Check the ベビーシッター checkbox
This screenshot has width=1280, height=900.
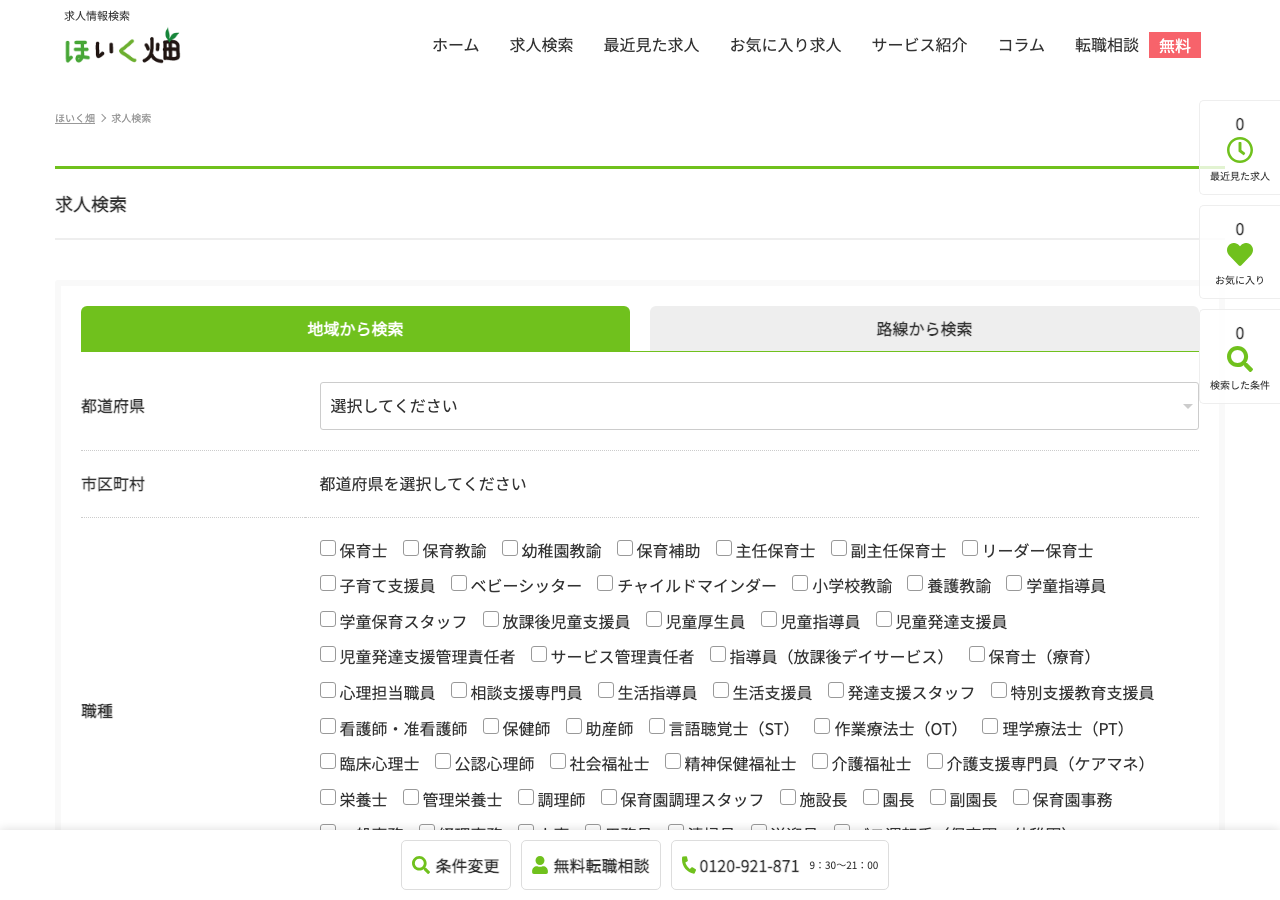click(459, 583)
